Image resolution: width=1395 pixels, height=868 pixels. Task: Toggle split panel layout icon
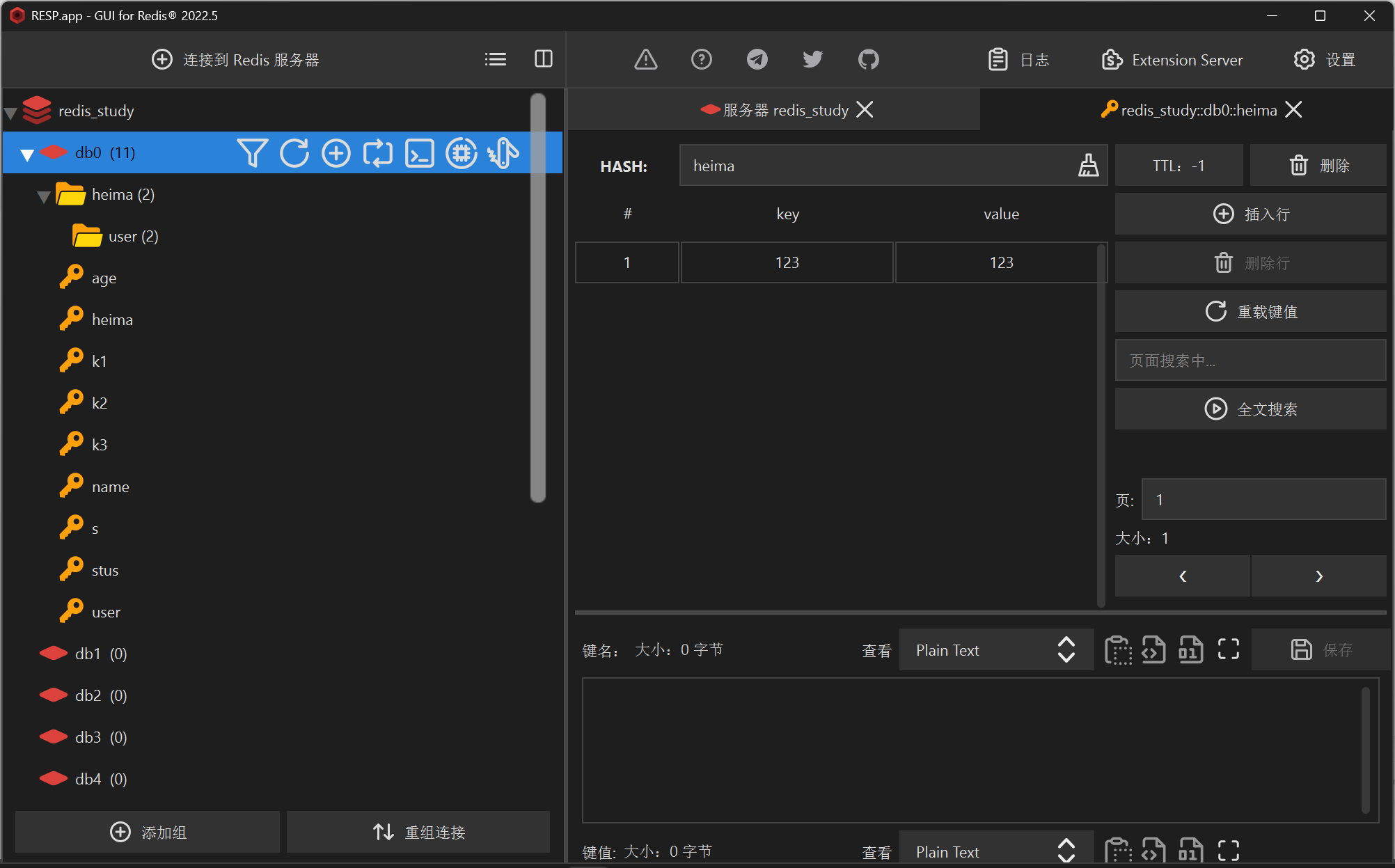point(544,60)
